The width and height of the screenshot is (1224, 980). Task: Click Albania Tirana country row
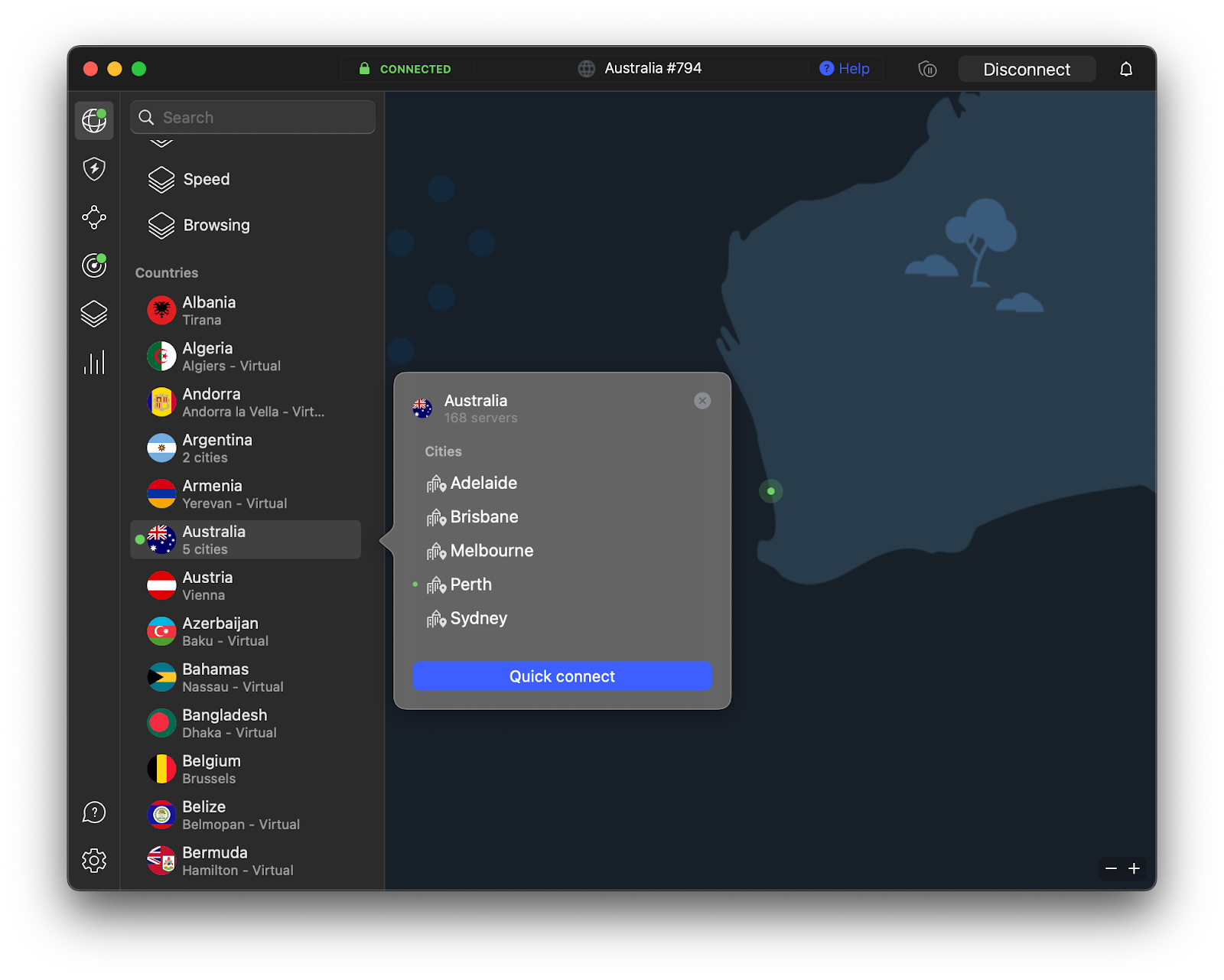tap(246, 311)
